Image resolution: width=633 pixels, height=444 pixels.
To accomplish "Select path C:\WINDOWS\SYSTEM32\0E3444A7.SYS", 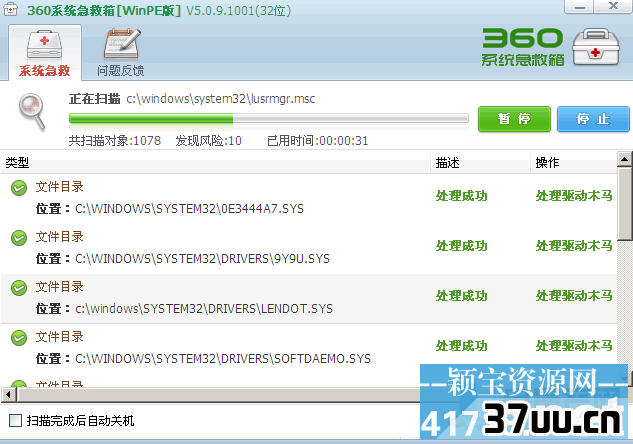I will click(x=189, y=209).
